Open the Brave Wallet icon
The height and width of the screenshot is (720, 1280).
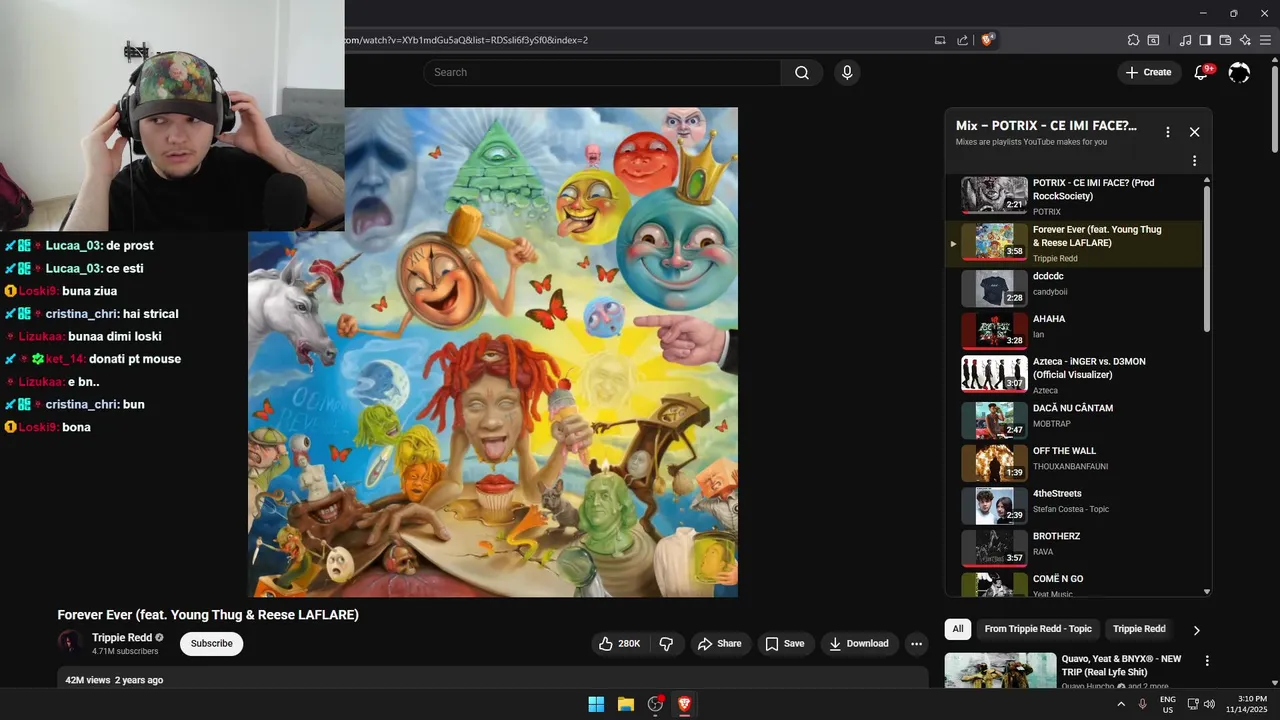click(x=1225, y=40)
